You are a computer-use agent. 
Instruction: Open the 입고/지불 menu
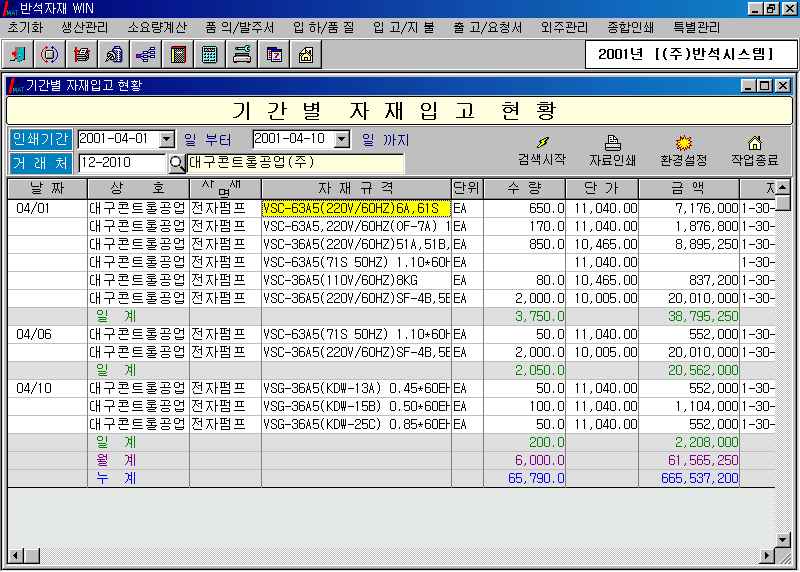[403, 27]
